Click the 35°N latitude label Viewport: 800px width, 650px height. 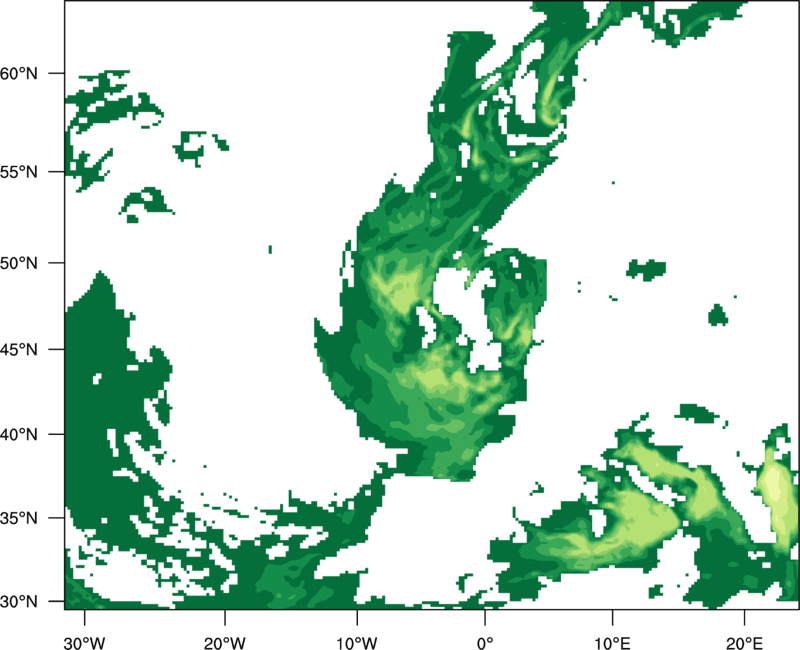pyautogui.click(x=19, y=518)
